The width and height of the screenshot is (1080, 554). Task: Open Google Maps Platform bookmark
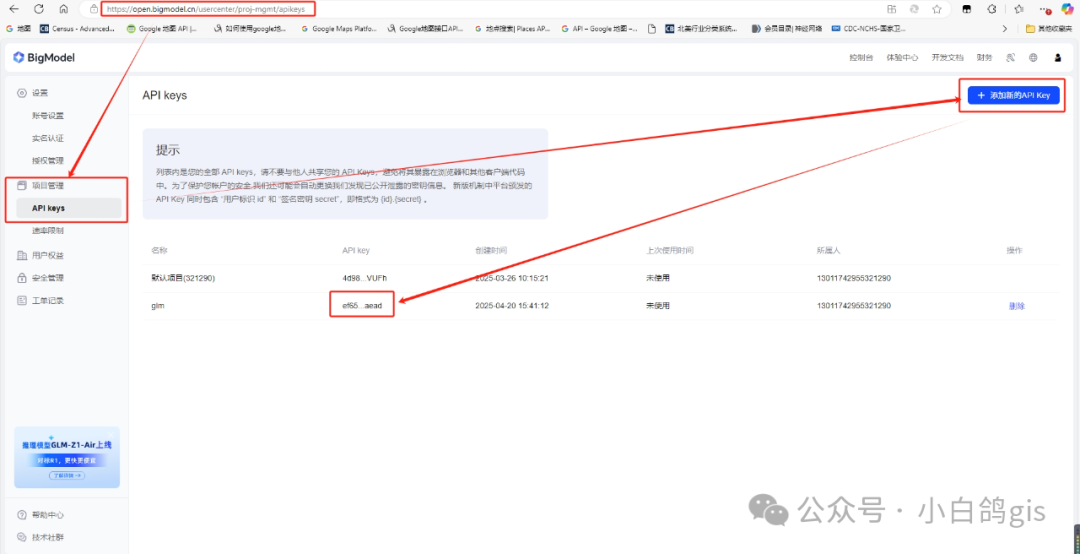338,28
